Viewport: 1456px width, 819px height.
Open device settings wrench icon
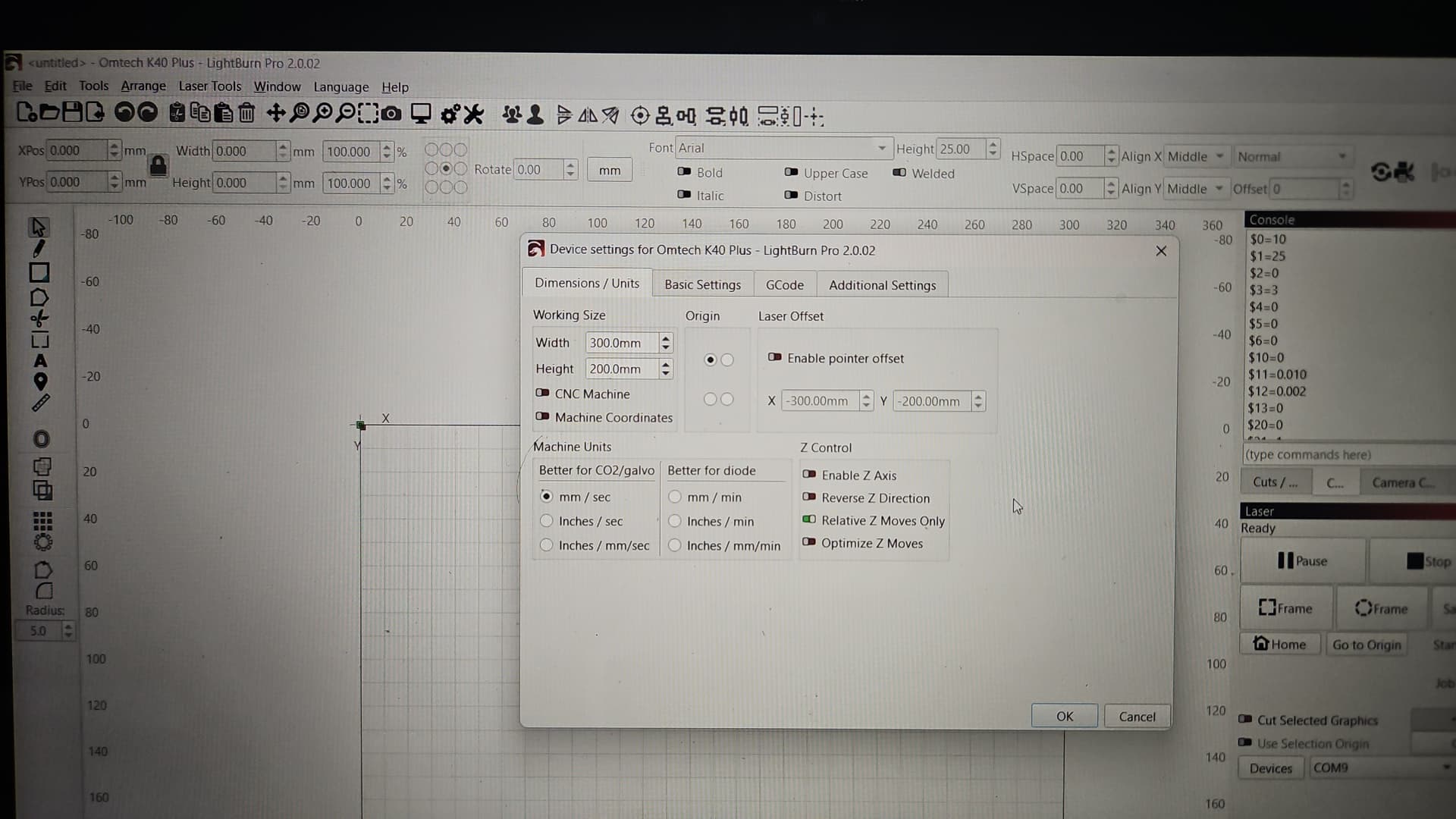point(474,115)
